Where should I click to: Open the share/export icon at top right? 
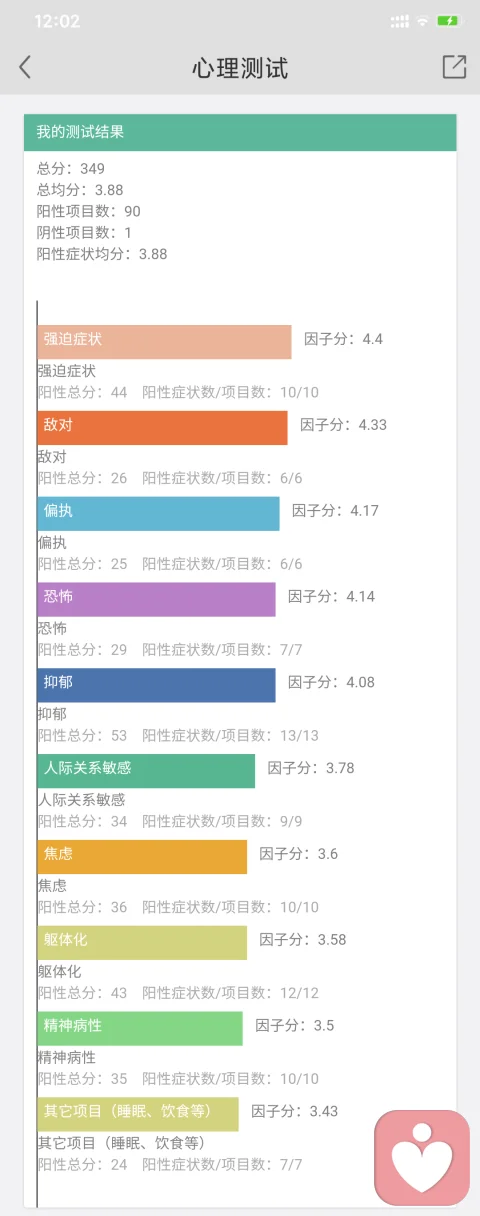click(x=454, y=66)
